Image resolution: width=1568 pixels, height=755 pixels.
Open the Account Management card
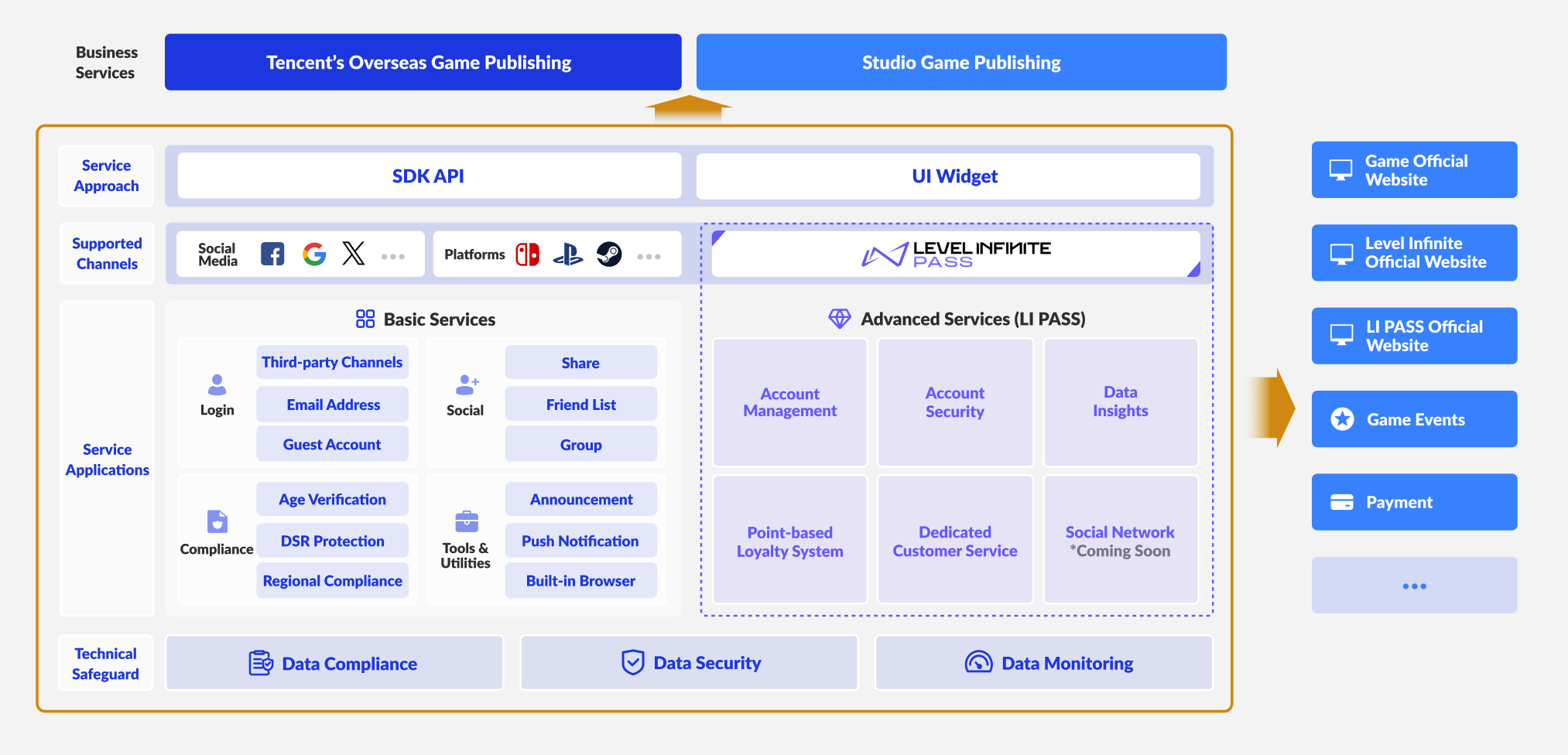click(789, 402)
